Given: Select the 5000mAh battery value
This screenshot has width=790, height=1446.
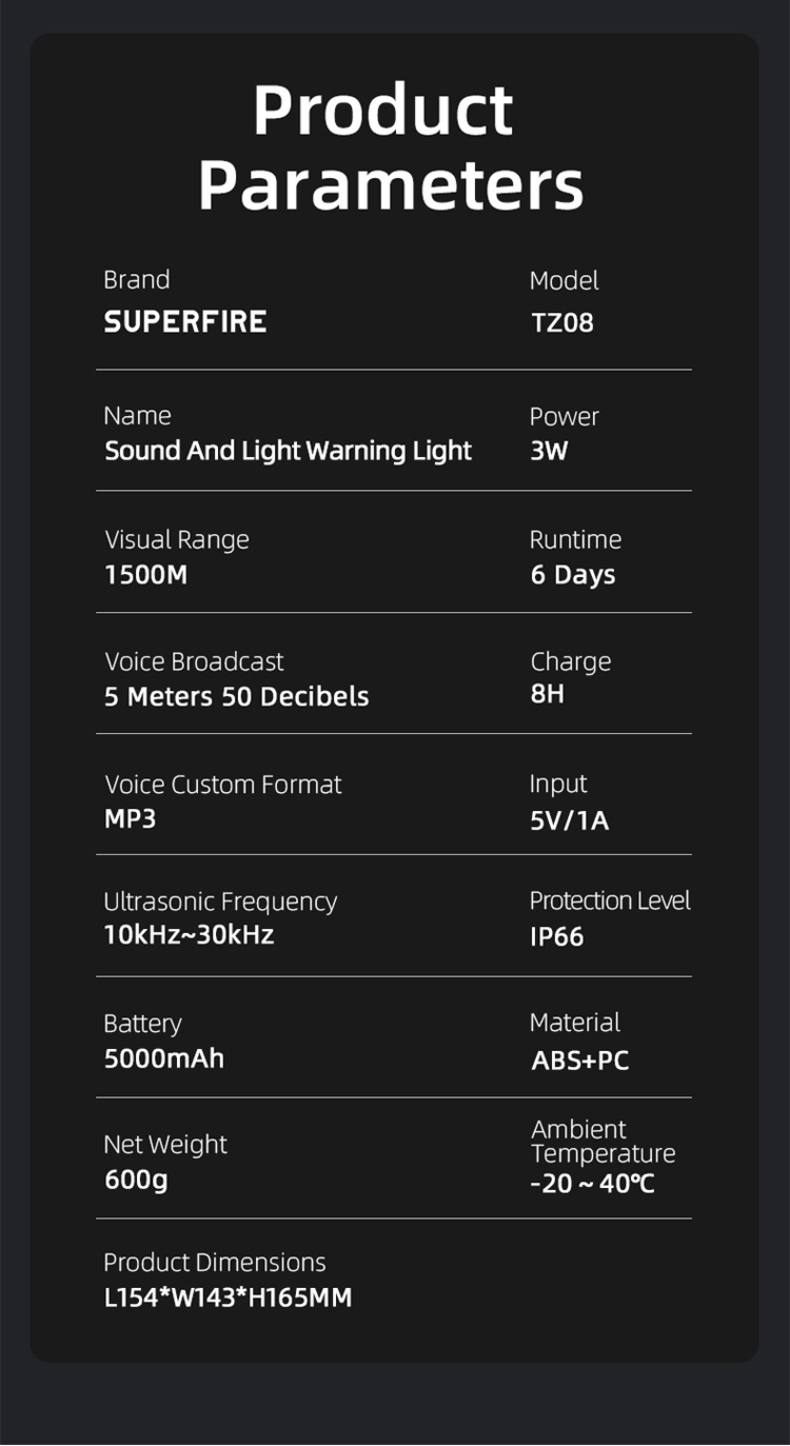Looking at the screenshot, I should click(x=164, y=1058).
